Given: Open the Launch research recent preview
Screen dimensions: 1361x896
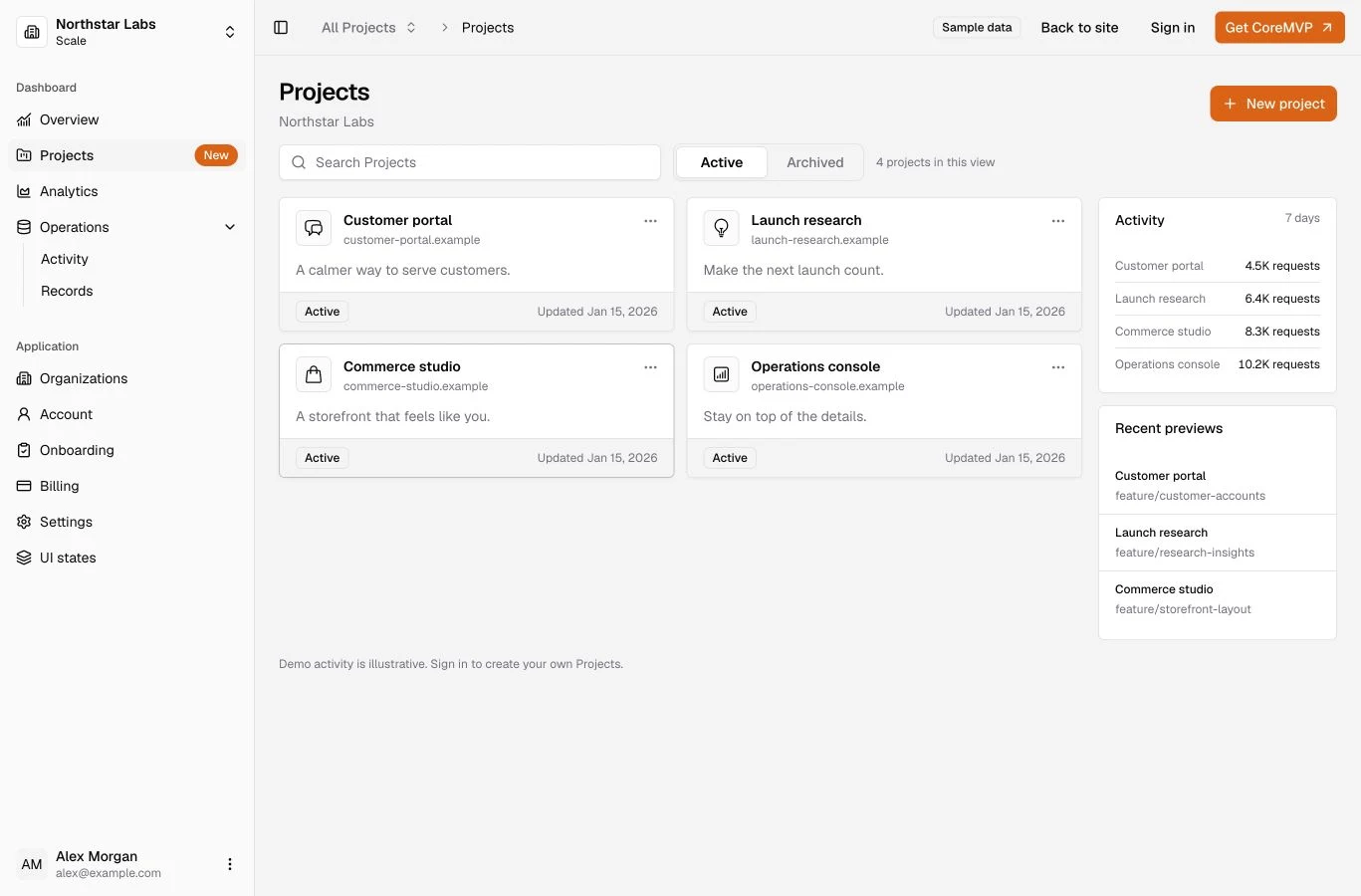Looking at the screenshot, I should coord(1218,543).
